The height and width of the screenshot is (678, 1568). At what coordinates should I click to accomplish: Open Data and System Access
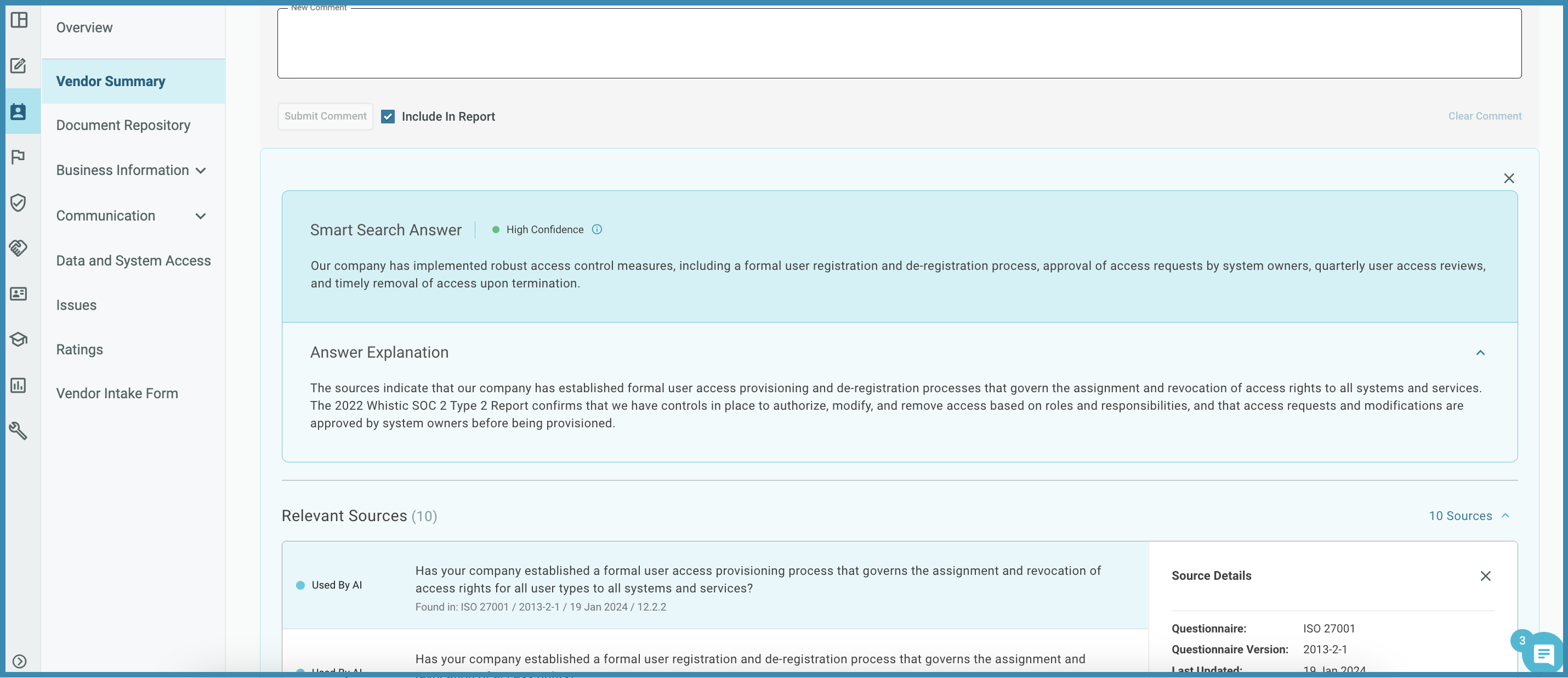point(133,261)
